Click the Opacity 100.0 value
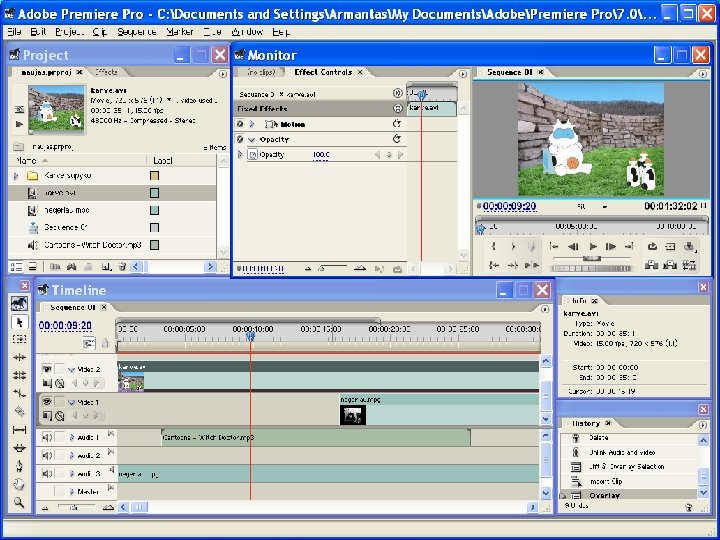 pos(321,155)
